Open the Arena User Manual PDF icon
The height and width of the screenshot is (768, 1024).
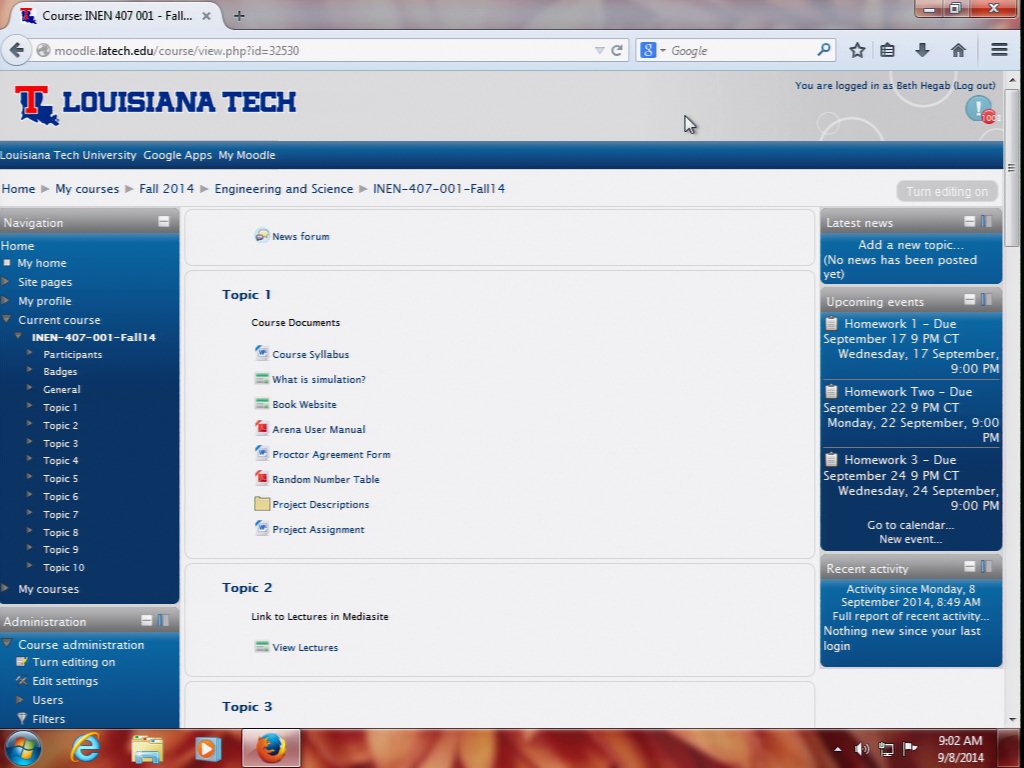click(262, 429)
